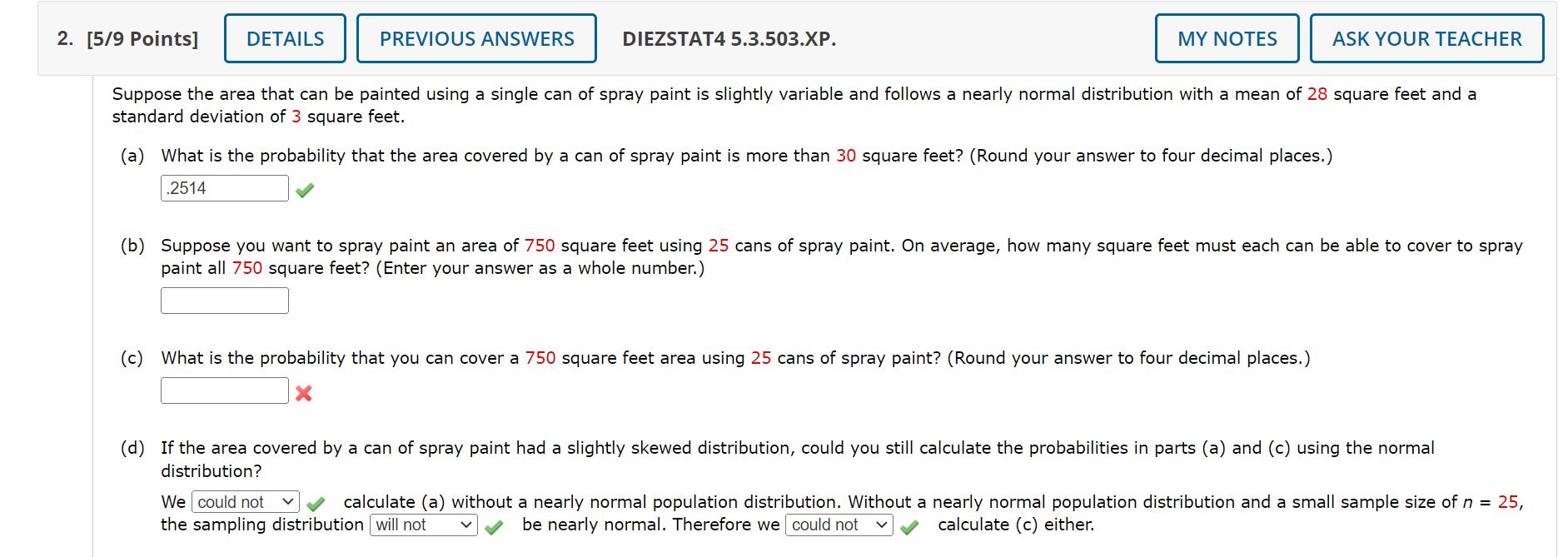Click the empty answer box for part (c)
Screen dimensions: 1568x557
(x=223, y=390)
